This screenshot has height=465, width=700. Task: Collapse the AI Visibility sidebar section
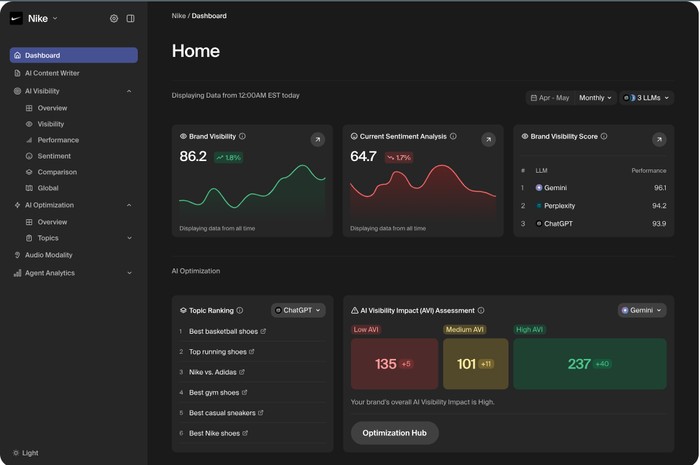(129, 91)
